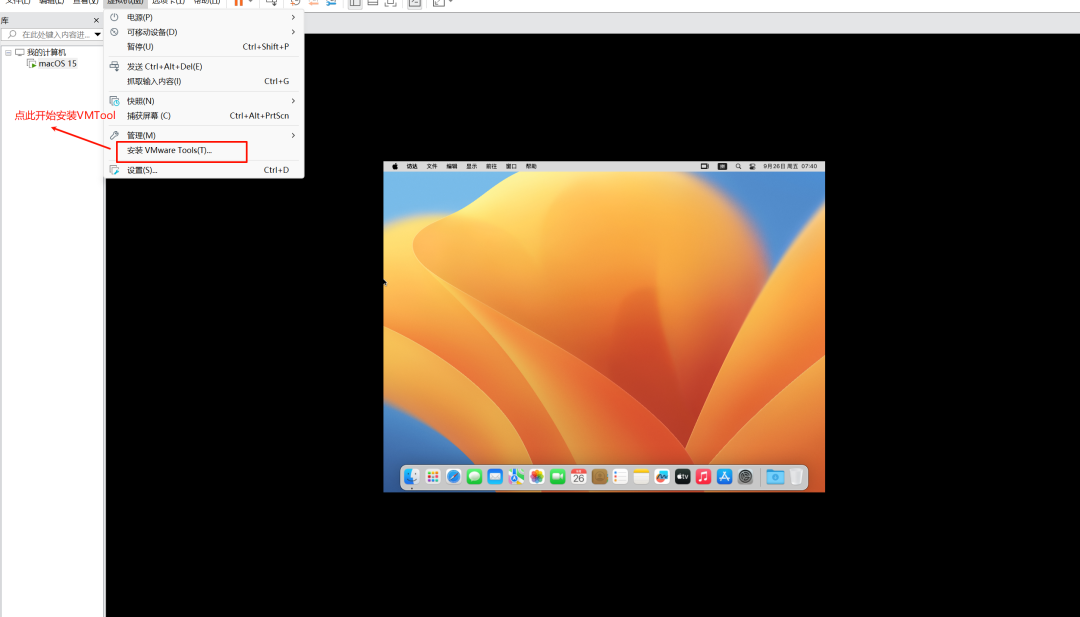Open the 快照(N) submenu
The width and height of the screenshot is (1080, 617).
coord(203,101)
